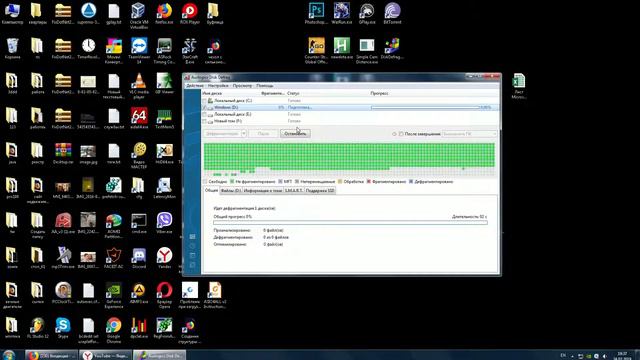Open Корзина (Recycle Bin) desktop icon
The height and width of the screenshot is (360, 640).
(x=12, y=48)
